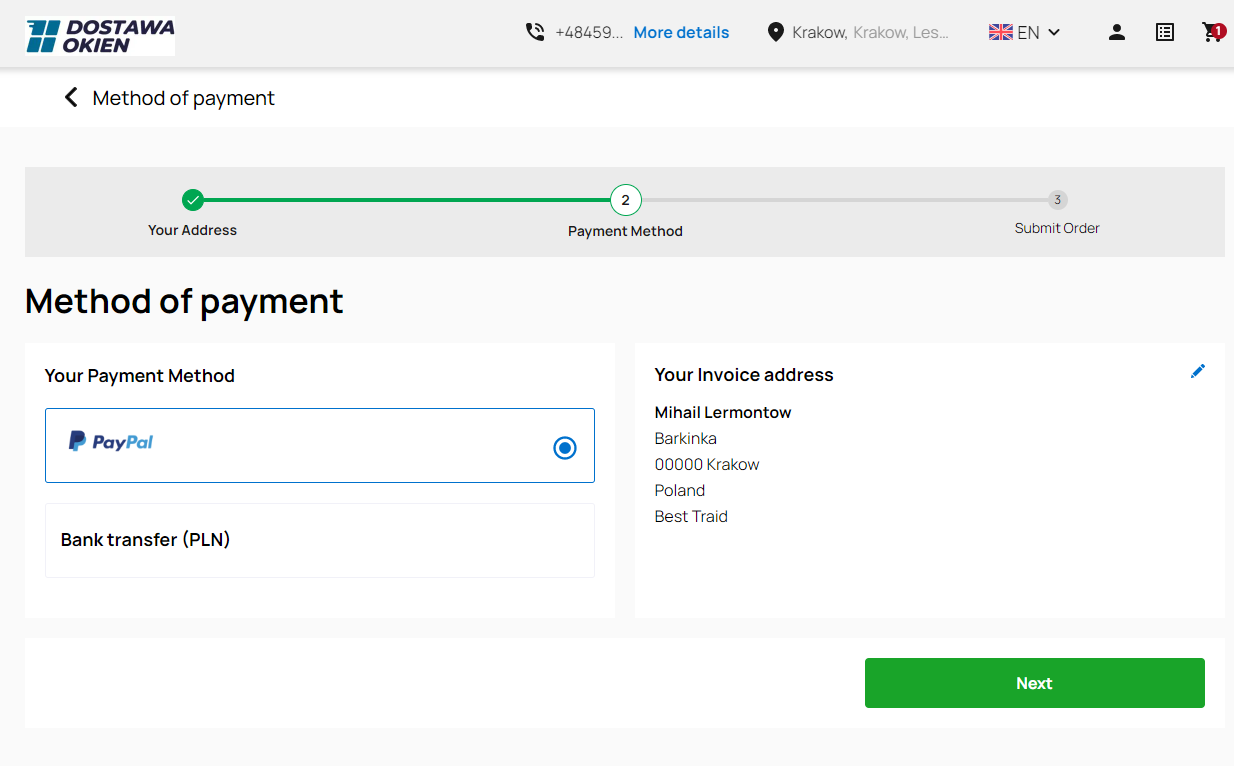Click the Dostawa Okien logo
Viewport: 1234px width, 766px height.
point(99,36)
